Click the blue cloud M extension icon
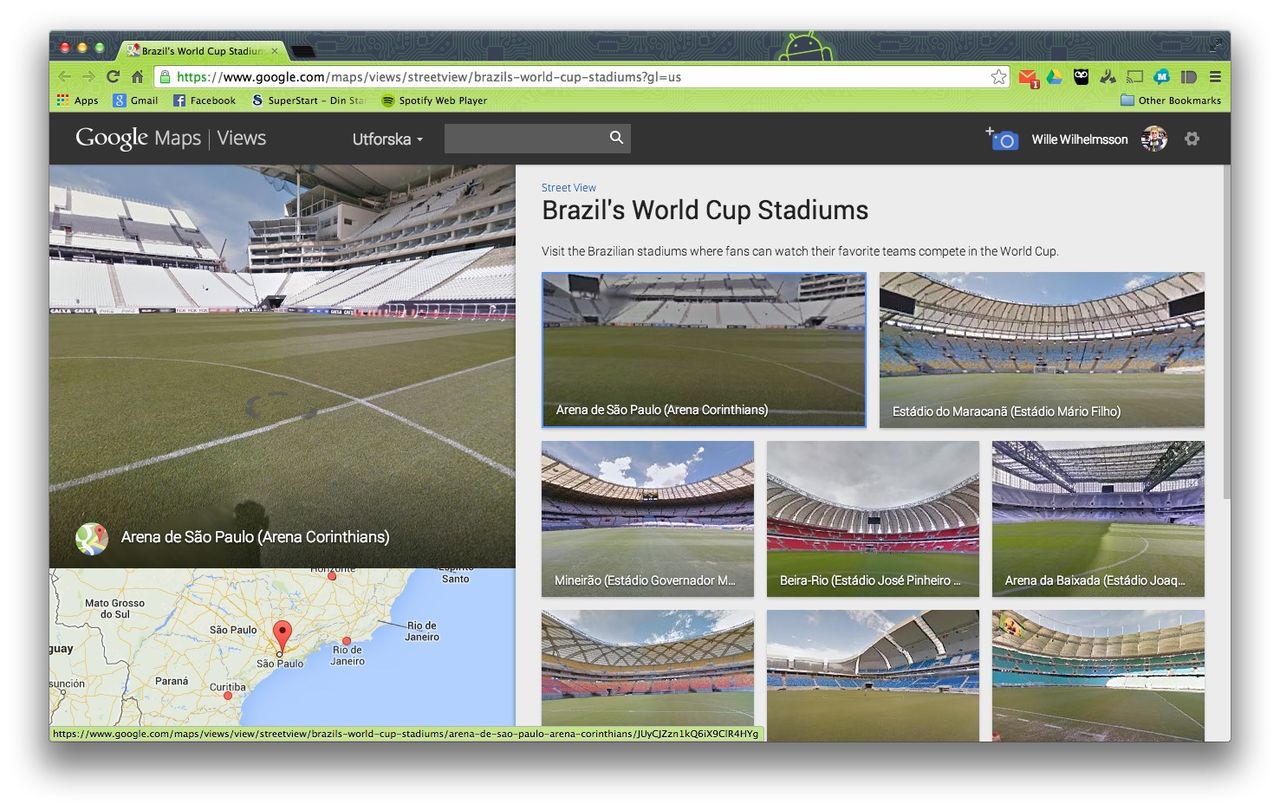The image size is (1280, 810). (1162, 77)
